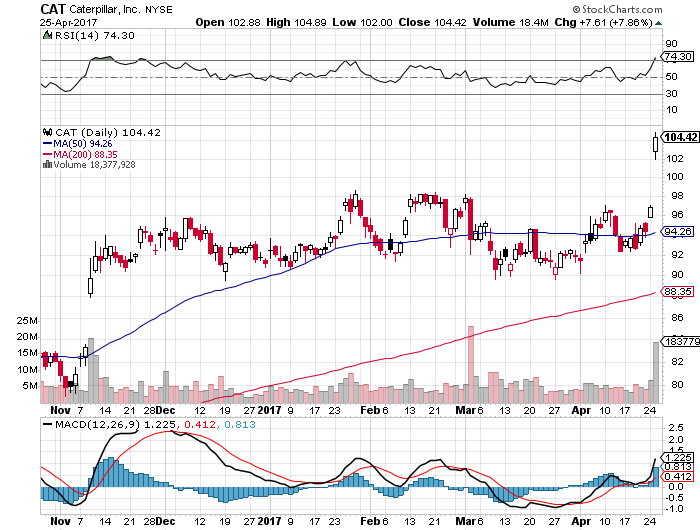Viewport: 700px width, 530px height.
Task: Click Dec on the price chart date axis
Action: (x=166, y=410)
